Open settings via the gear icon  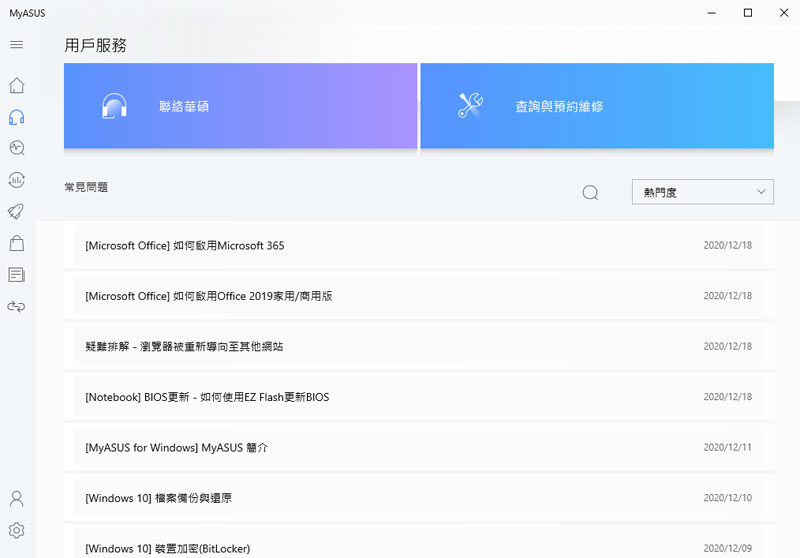[16, 530]
